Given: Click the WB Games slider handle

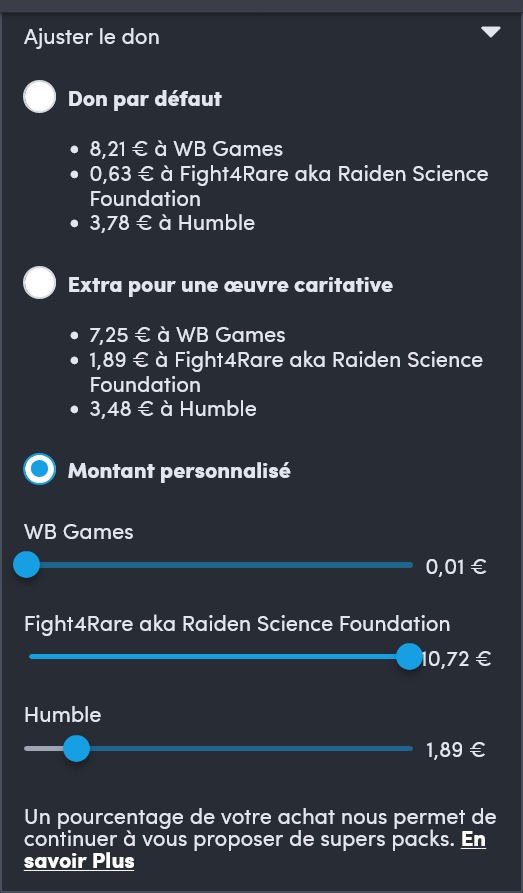Looking at the screenshot, I should [x=26, y=565].
